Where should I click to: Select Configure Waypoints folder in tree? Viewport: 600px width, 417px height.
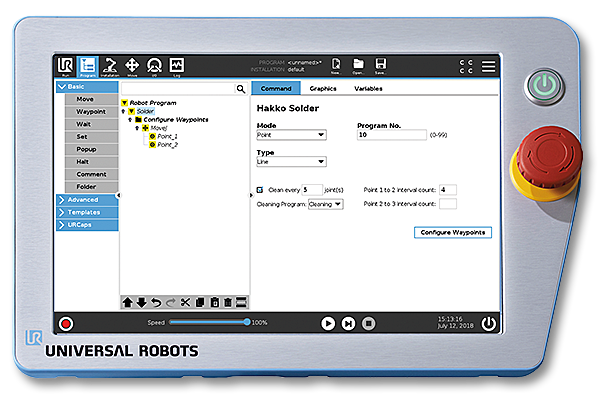(x=172, y=120)
